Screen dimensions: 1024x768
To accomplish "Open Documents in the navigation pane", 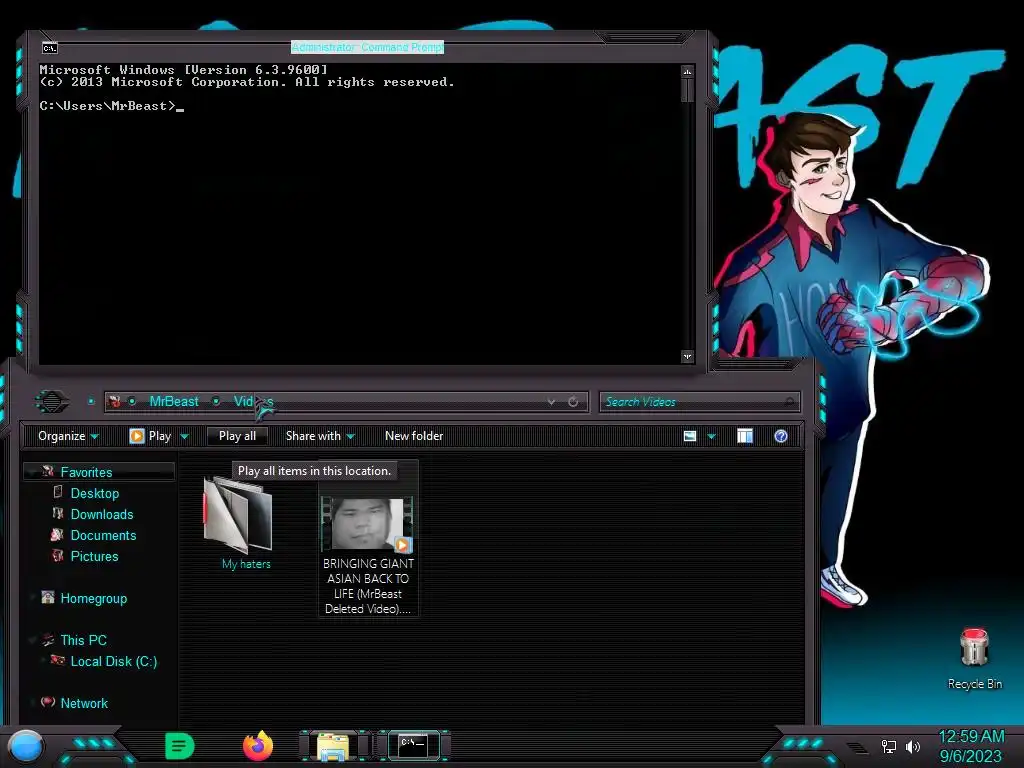I will [x=103, y=536].
